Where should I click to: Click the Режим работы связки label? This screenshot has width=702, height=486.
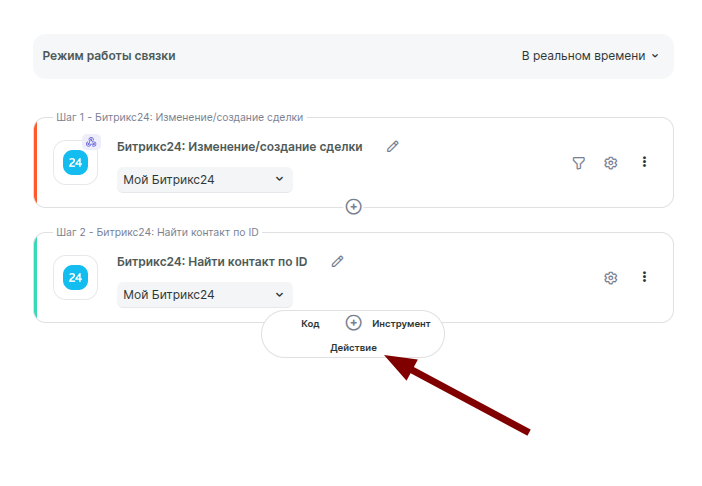[109, 56]
